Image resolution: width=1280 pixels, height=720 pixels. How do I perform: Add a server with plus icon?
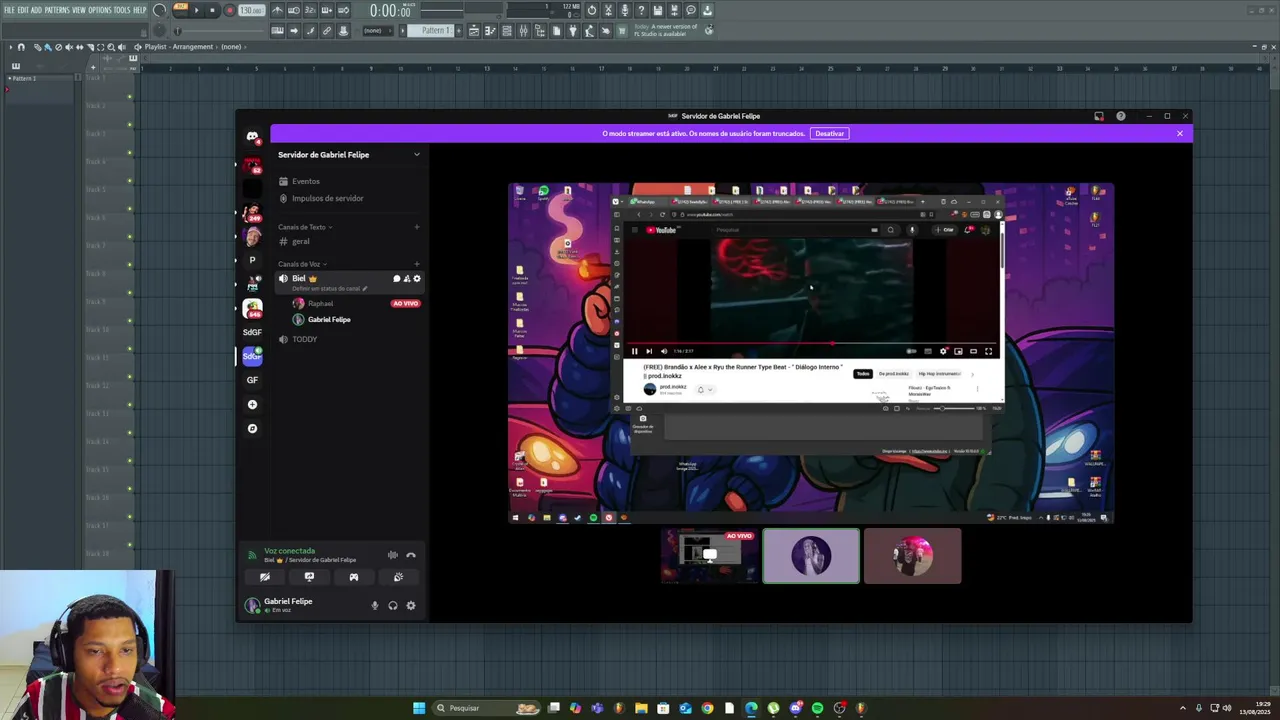click(x=252, y=404)
